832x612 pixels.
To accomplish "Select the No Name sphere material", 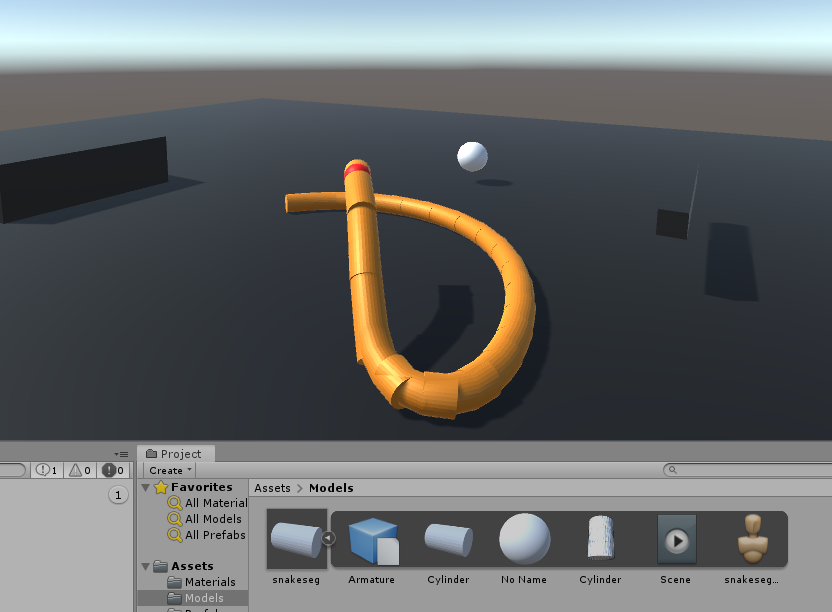I will pyautogui.click(x=524, y=539).
